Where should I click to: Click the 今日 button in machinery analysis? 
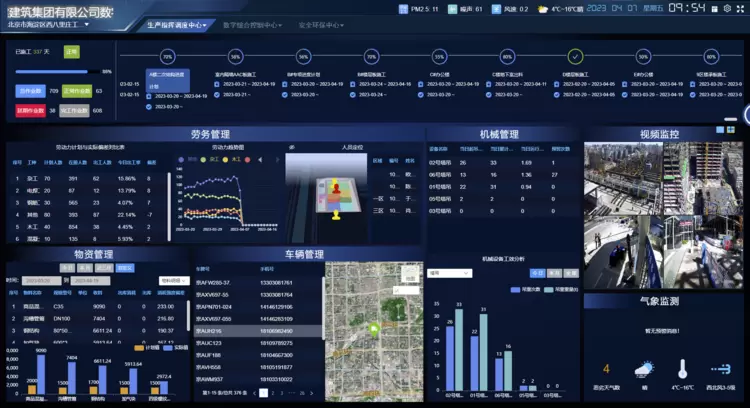(535, 272)
